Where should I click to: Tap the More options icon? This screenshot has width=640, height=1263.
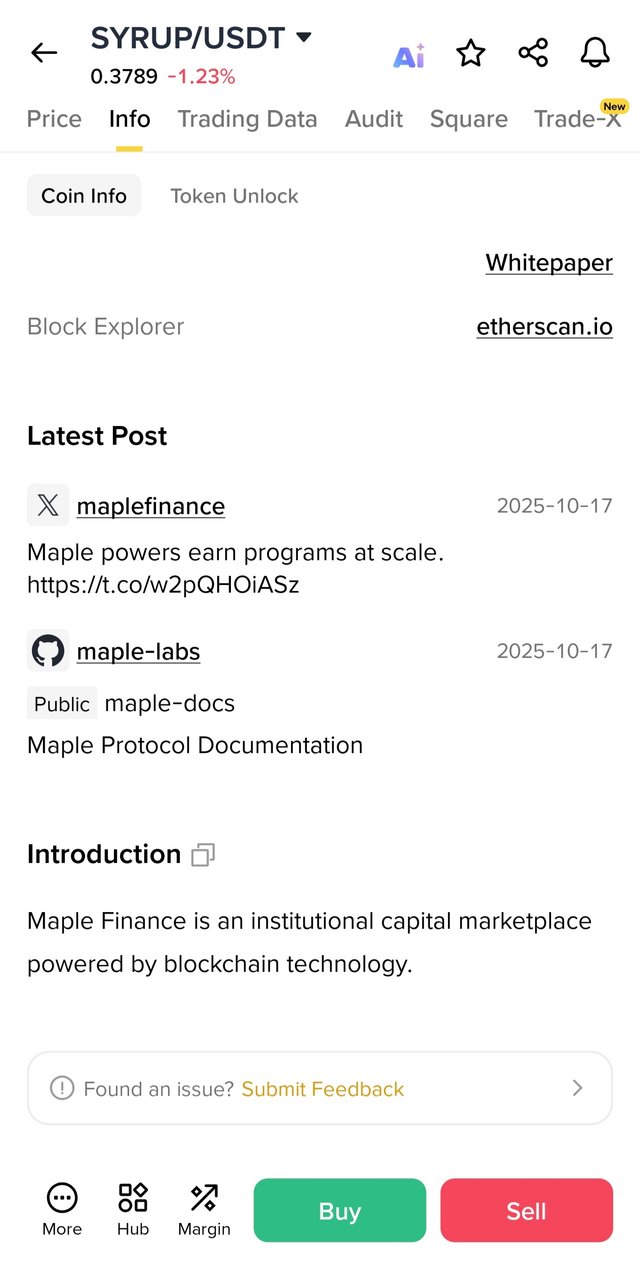(x=62, y=1198)
